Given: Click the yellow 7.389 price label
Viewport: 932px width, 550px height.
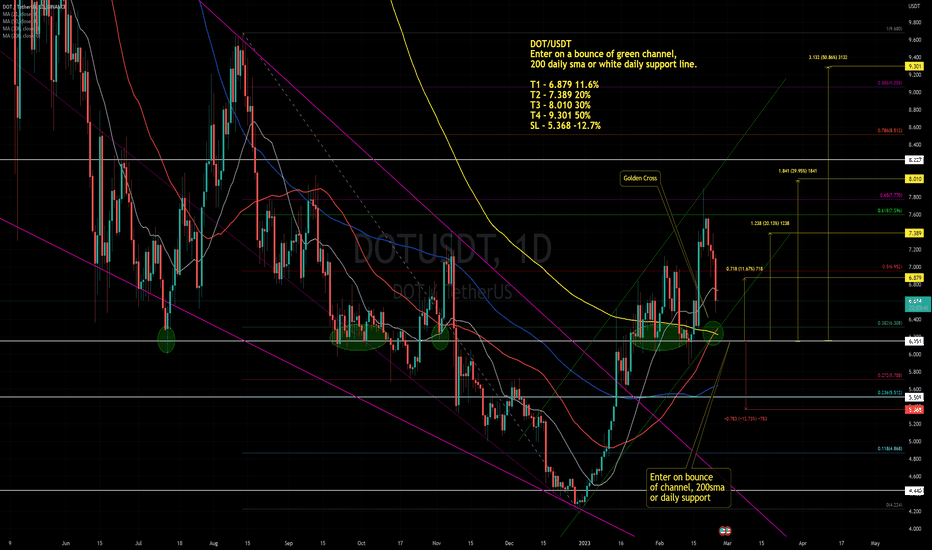Looking at the screenshot, I should [914, 234].
